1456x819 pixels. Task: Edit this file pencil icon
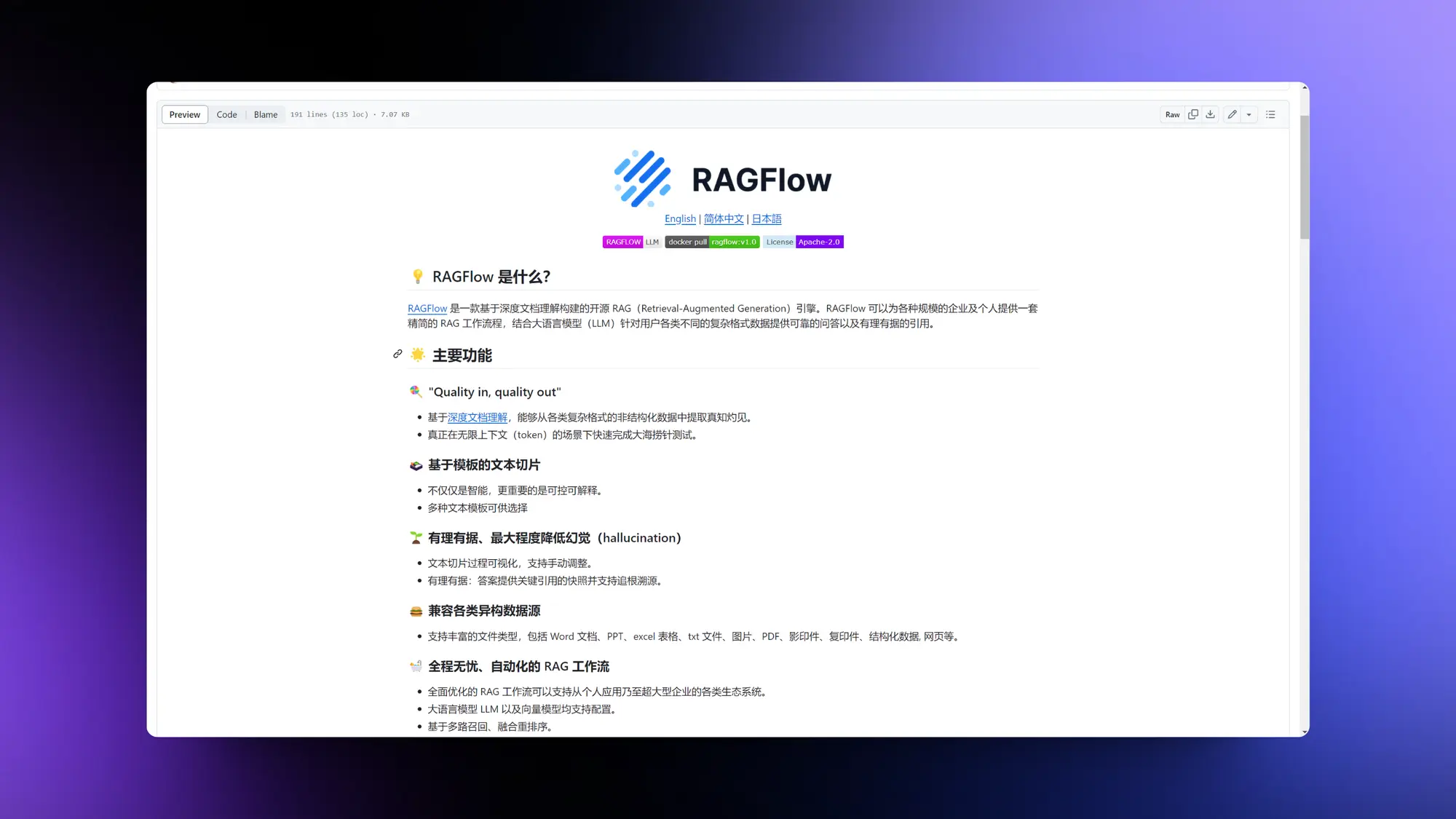click(x=1232, y=114)
